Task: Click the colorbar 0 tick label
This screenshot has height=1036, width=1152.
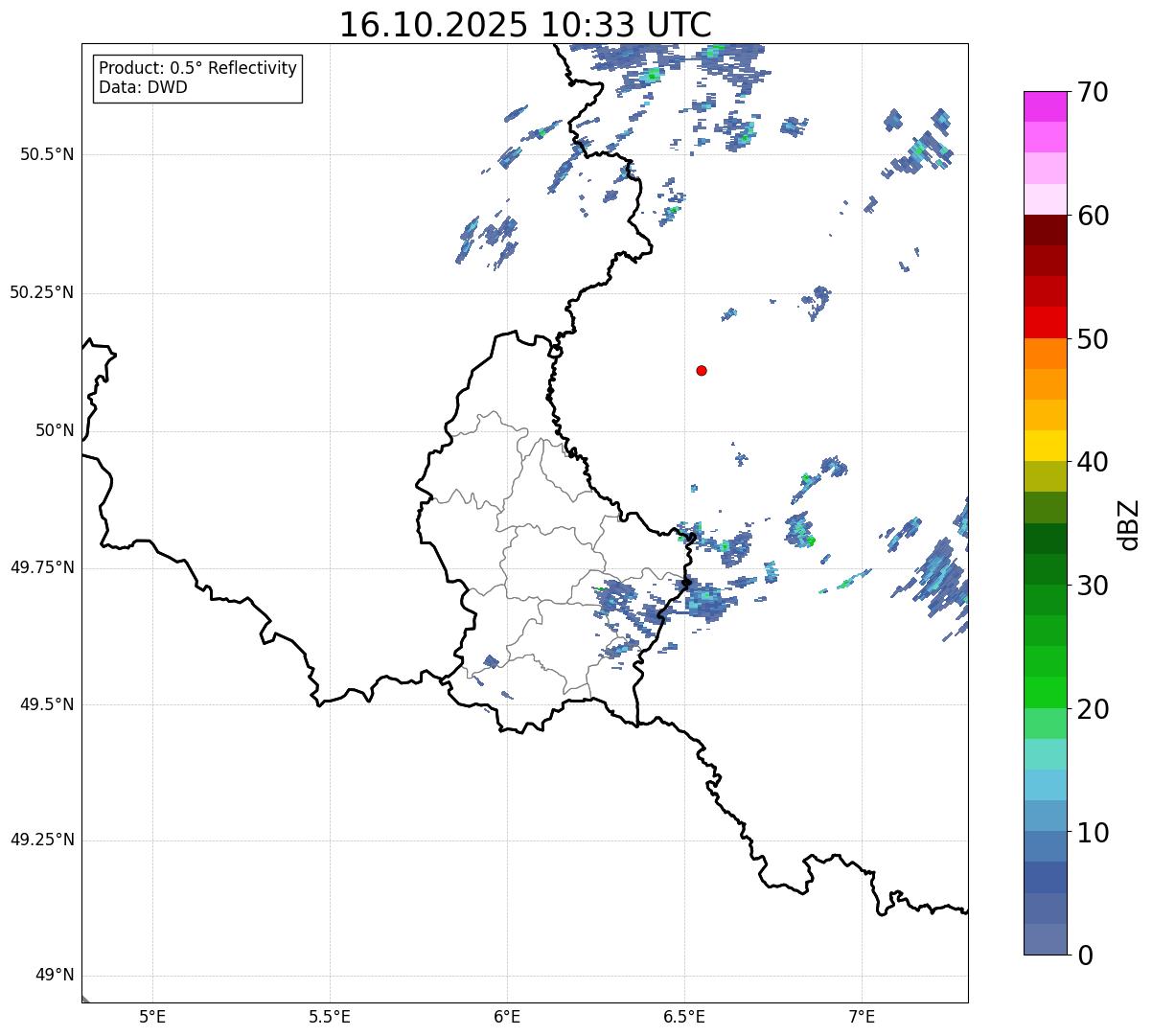Action: 1085,955
